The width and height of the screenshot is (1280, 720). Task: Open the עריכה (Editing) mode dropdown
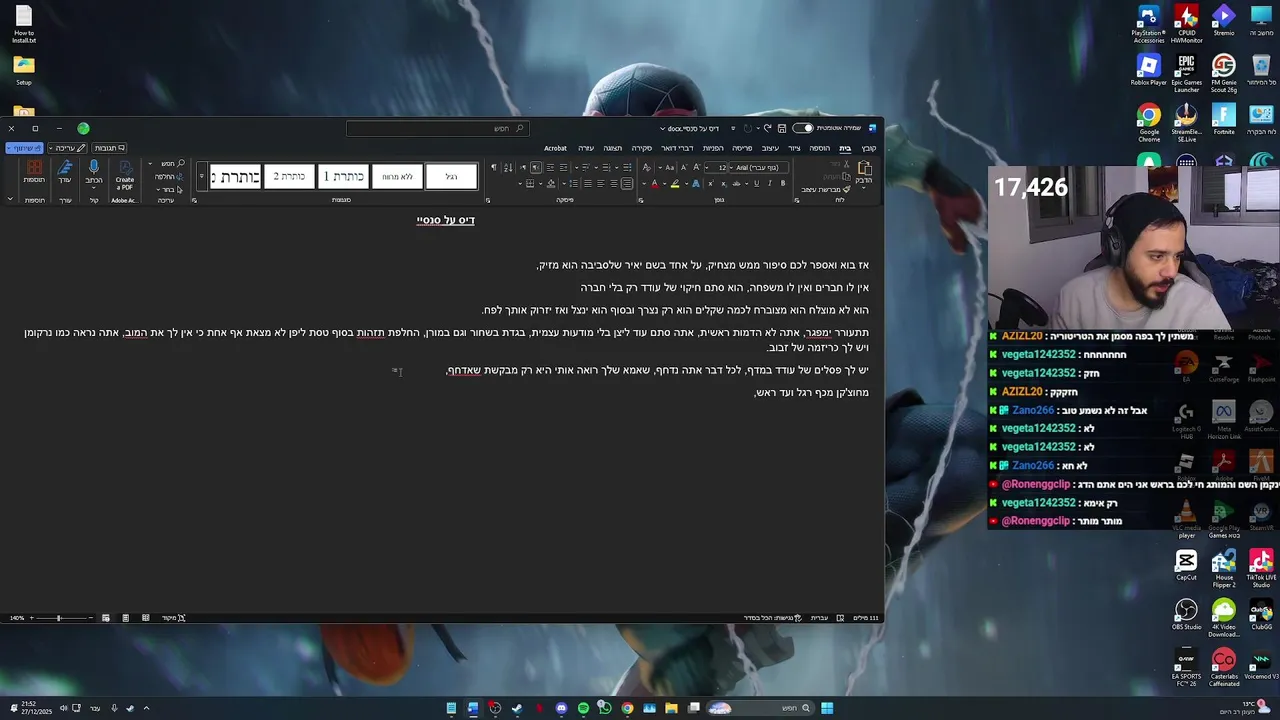[x=67, y=148]
